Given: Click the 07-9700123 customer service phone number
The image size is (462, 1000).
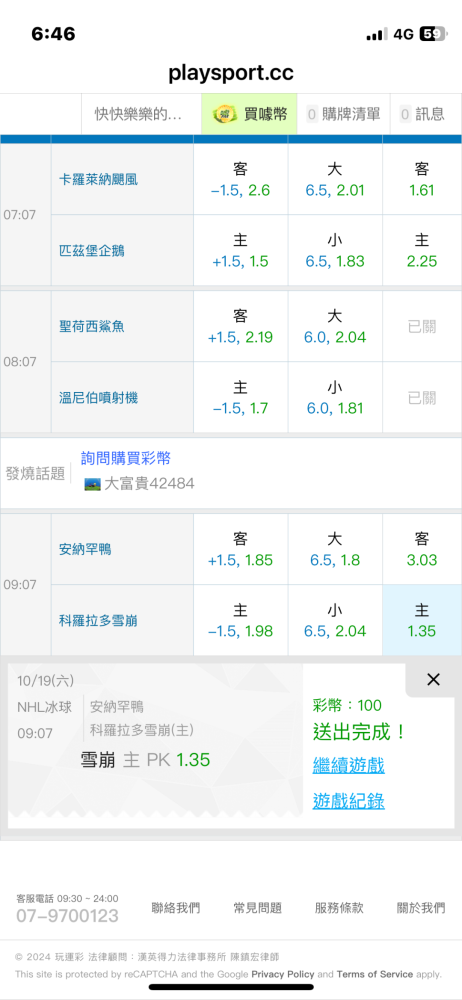Looking at the screenshot, I should click(x=68, y=916).
